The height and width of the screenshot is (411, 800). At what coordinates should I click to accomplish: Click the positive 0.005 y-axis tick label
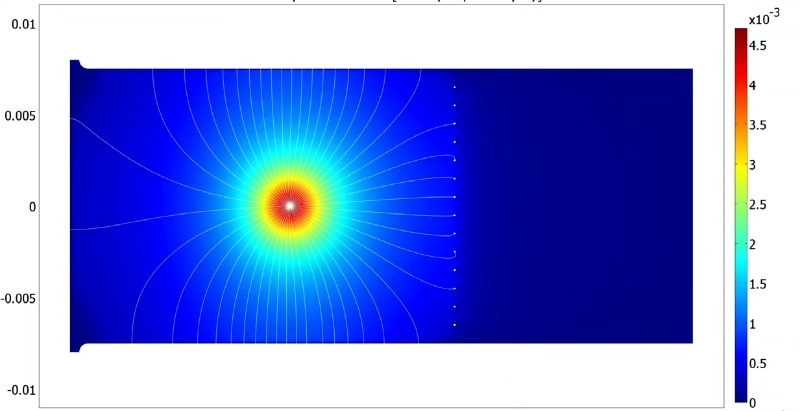(20, 116)
